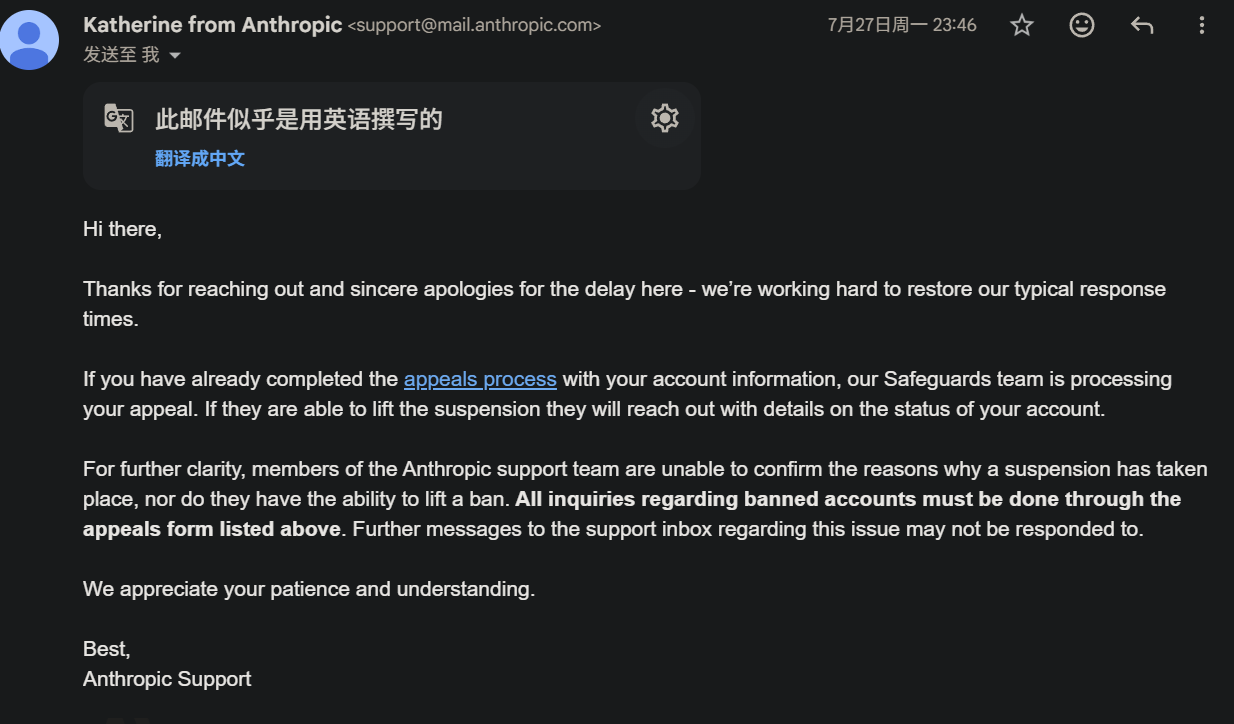1234x724 pixels.
Task: Click the bold All inquiries sentence
Action: tap(632, 514)
